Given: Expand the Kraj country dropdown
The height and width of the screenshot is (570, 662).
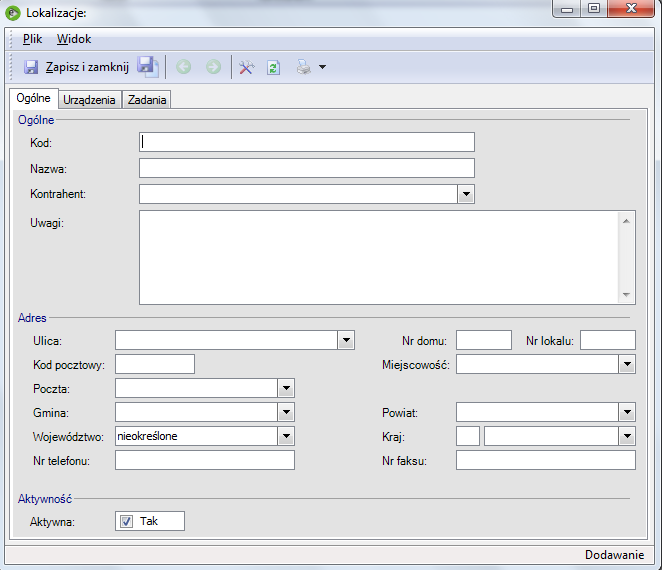Looking at the screenshot, I should (x=627, y=436).
